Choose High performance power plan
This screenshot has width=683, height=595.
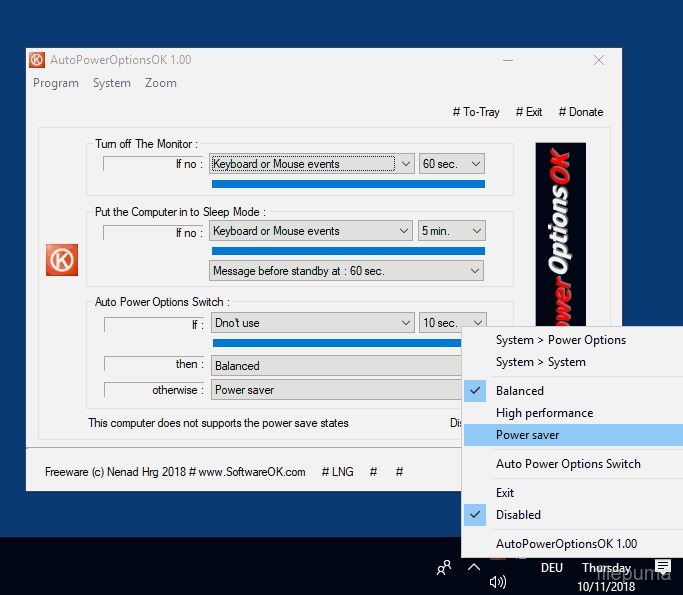pos(544,413)
